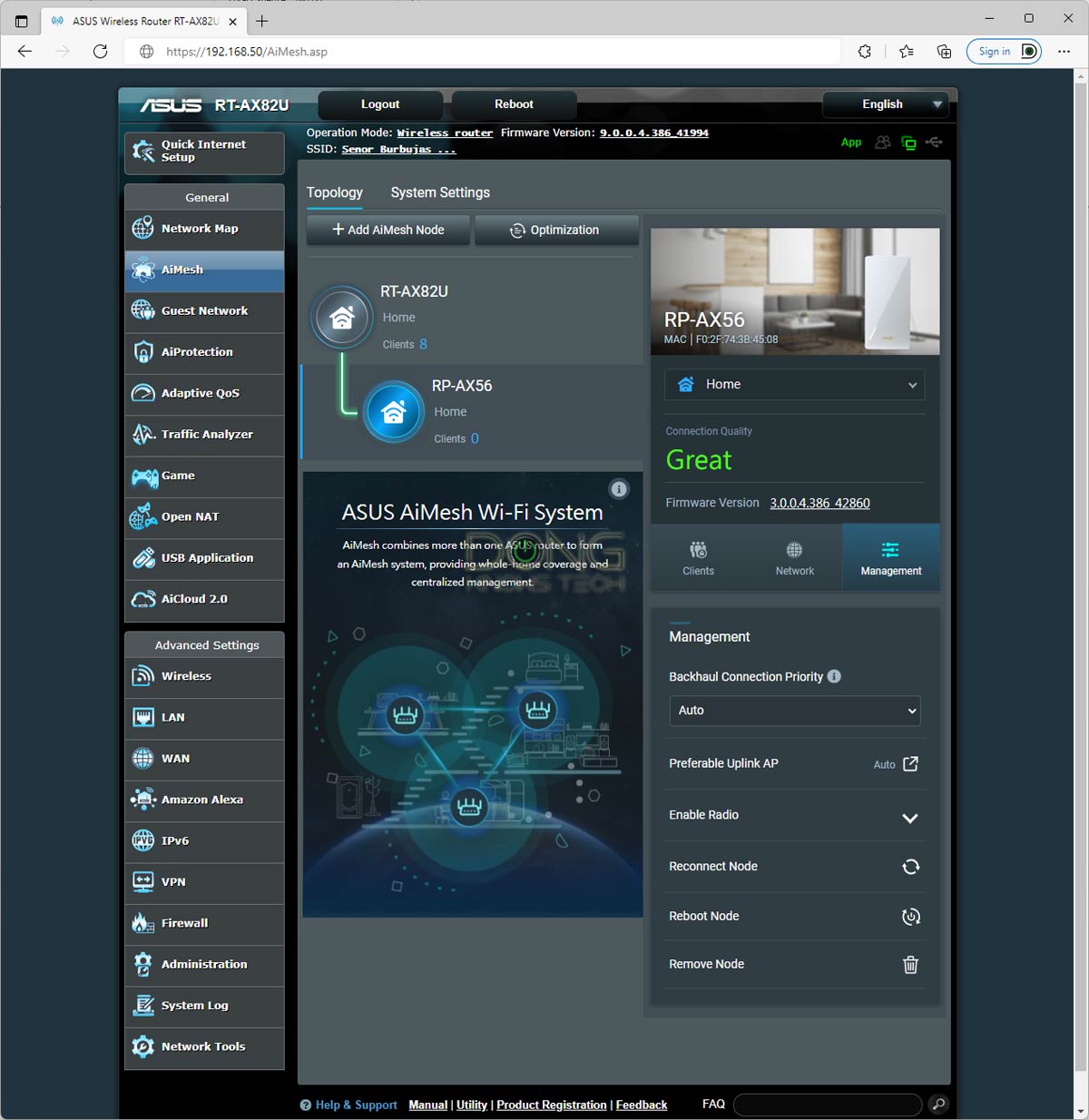This screenshot has height=1120, width=1089.
Task: Click the Reconnect Node refresh icon
Action: (910, 867)
